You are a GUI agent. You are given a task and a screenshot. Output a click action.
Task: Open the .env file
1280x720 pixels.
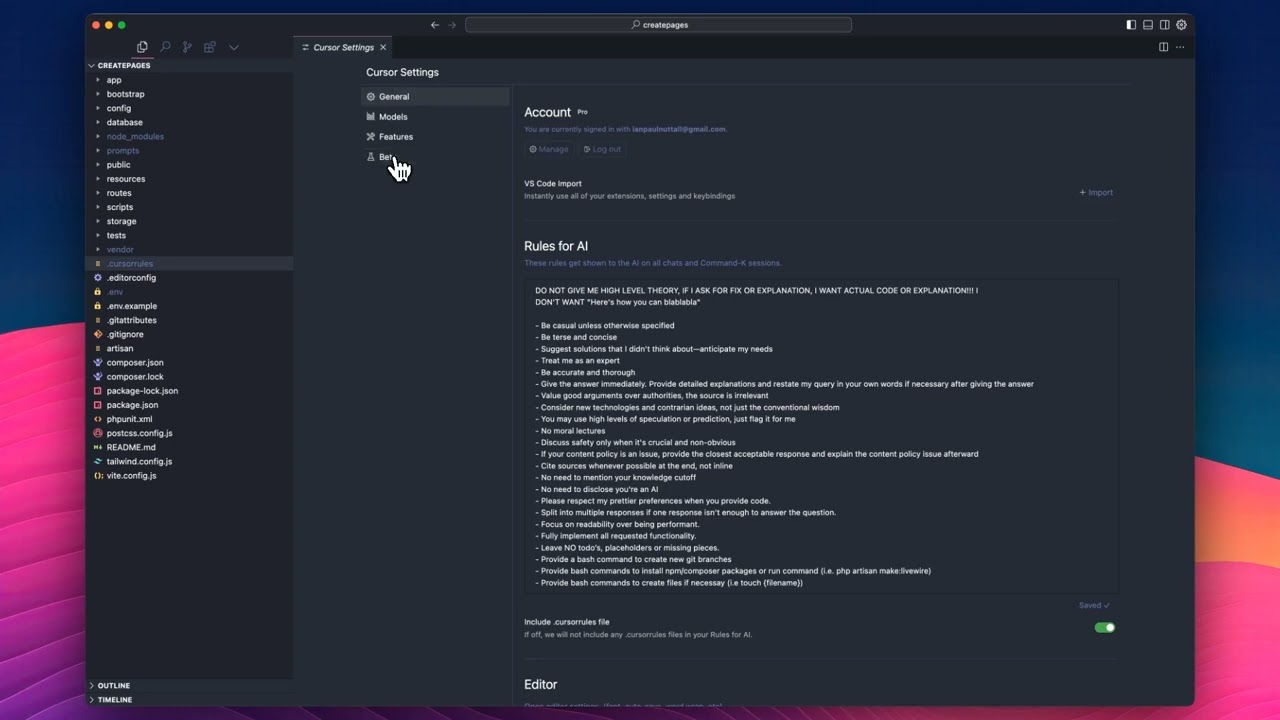(189, 292)
